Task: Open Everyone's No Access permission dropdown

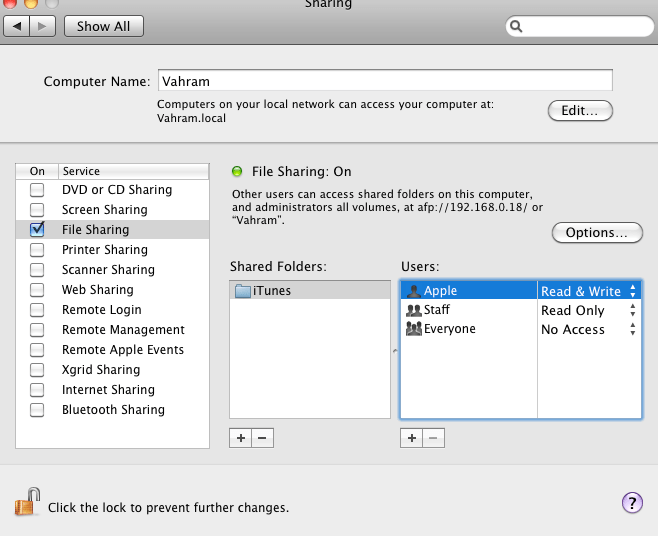Action: click(589, 329)
